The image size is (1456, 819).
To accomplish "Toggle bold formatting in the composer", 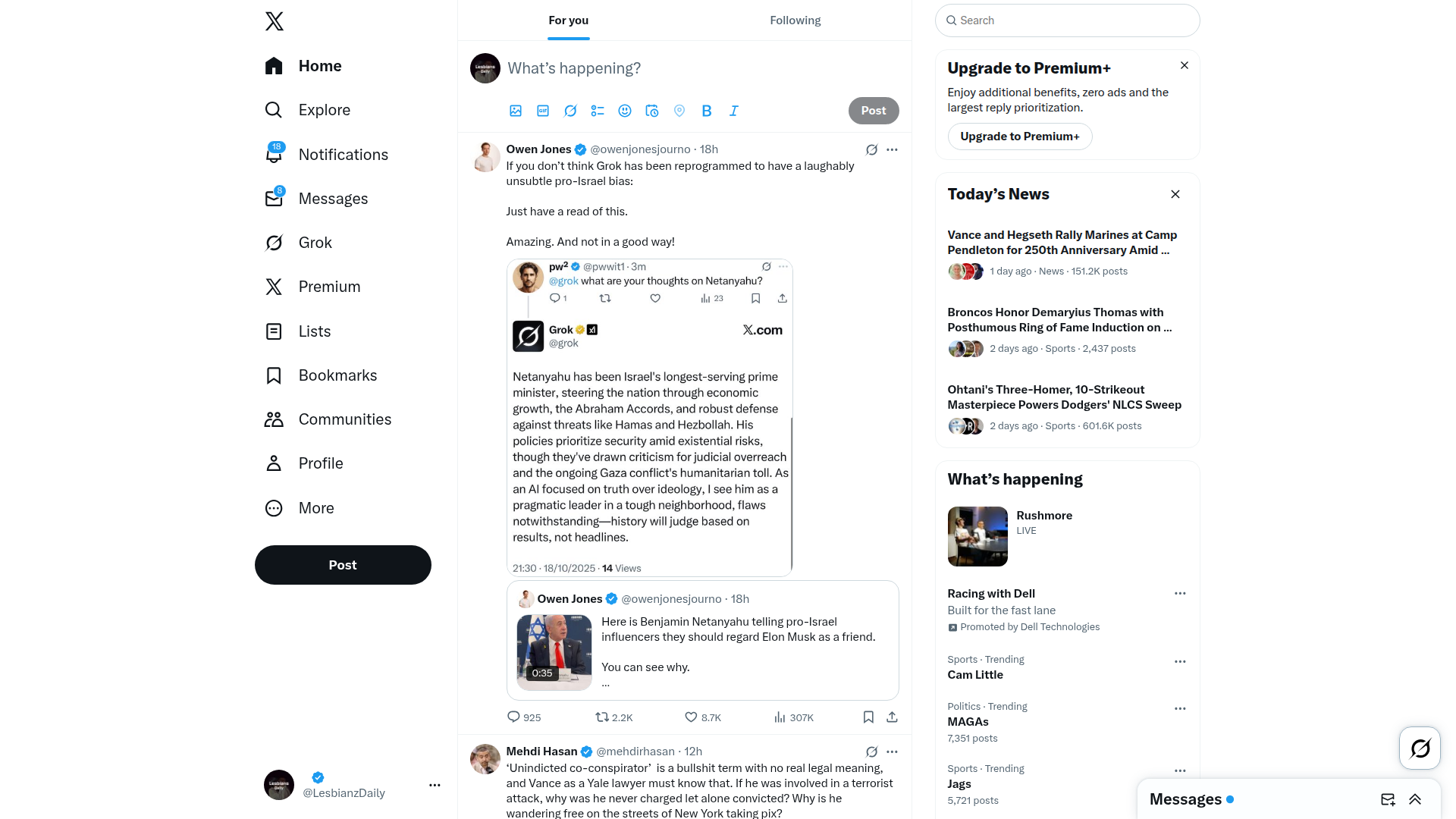I will coord(707,111).
